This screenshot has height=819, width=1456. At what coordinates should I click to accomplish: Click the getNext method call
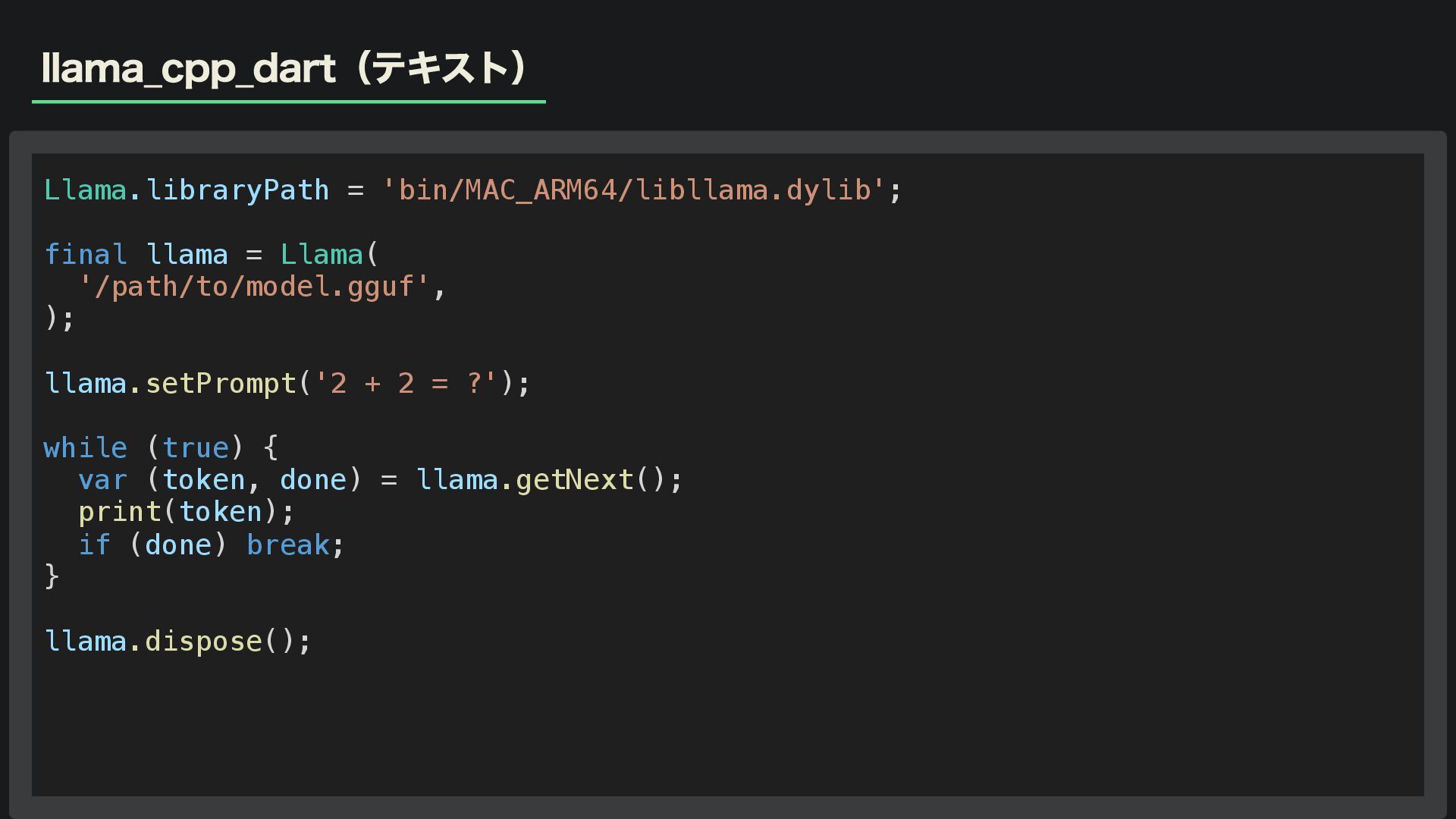click(x=574, y=480)
